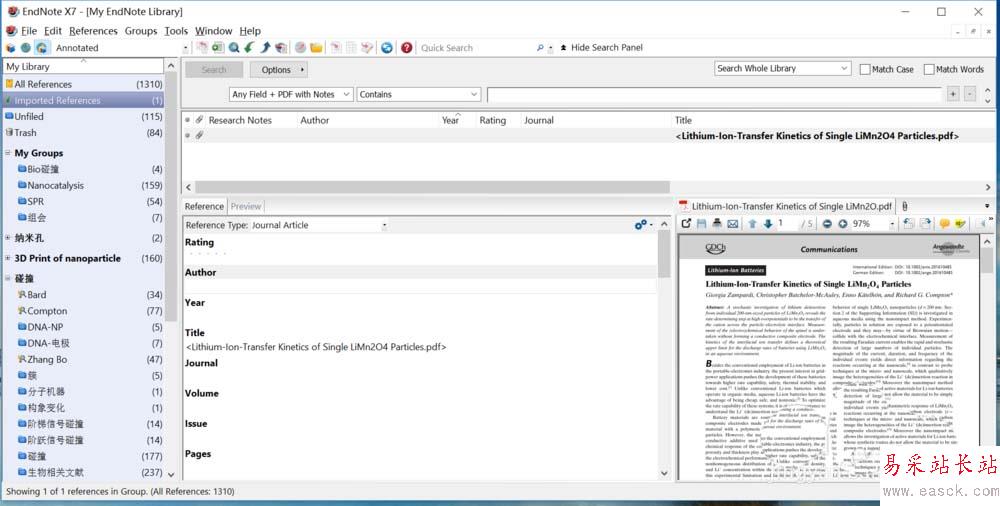The image size is (1000, 506).
Task: Enable the Match Case checkbox
Action: click(x=865, y=69)
